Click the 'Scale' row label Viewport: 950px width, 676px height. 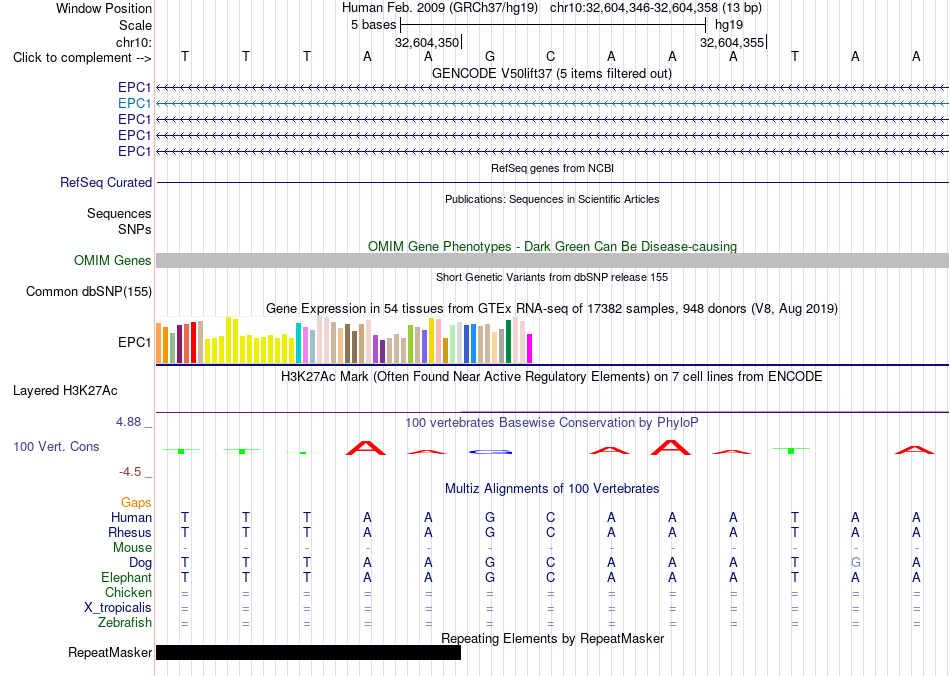135,25
